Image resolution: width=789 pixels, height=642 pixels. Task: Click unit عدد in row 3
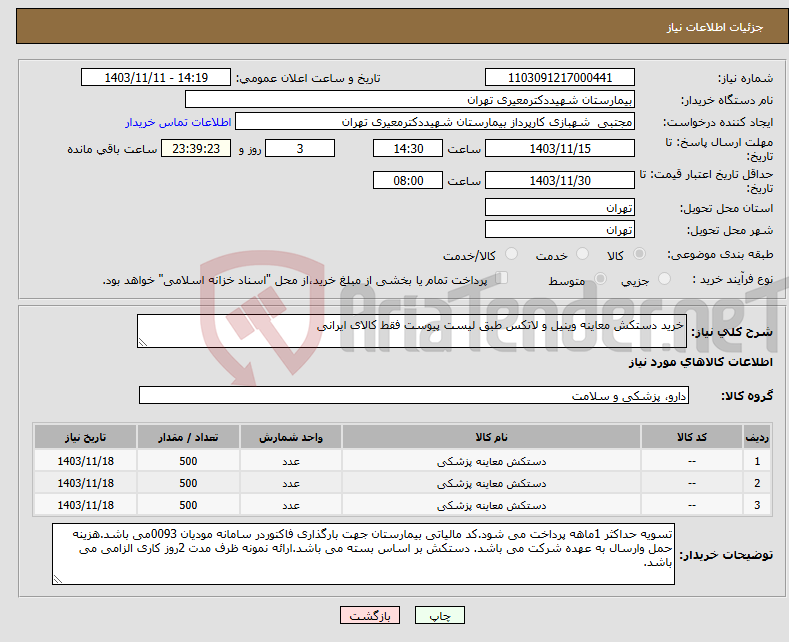tap(291, 505)
